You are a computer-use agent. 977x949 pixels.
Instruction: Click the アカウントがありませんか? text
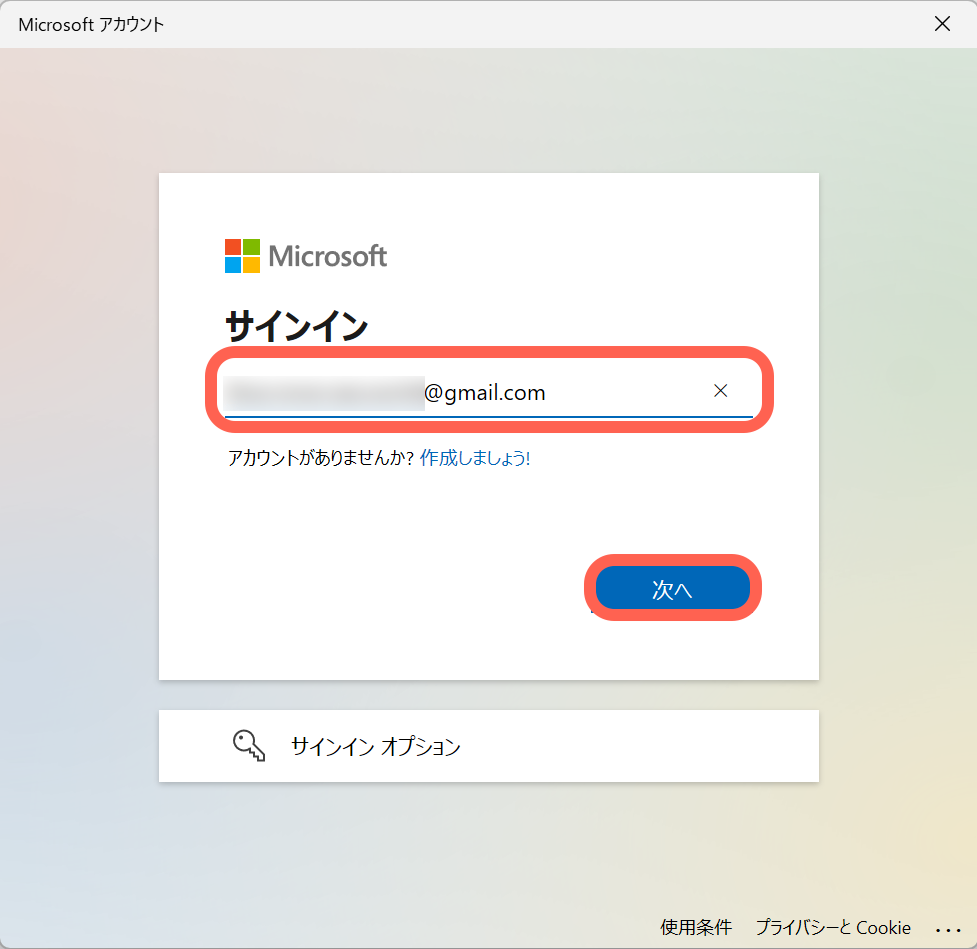click(x=321, y=458)
